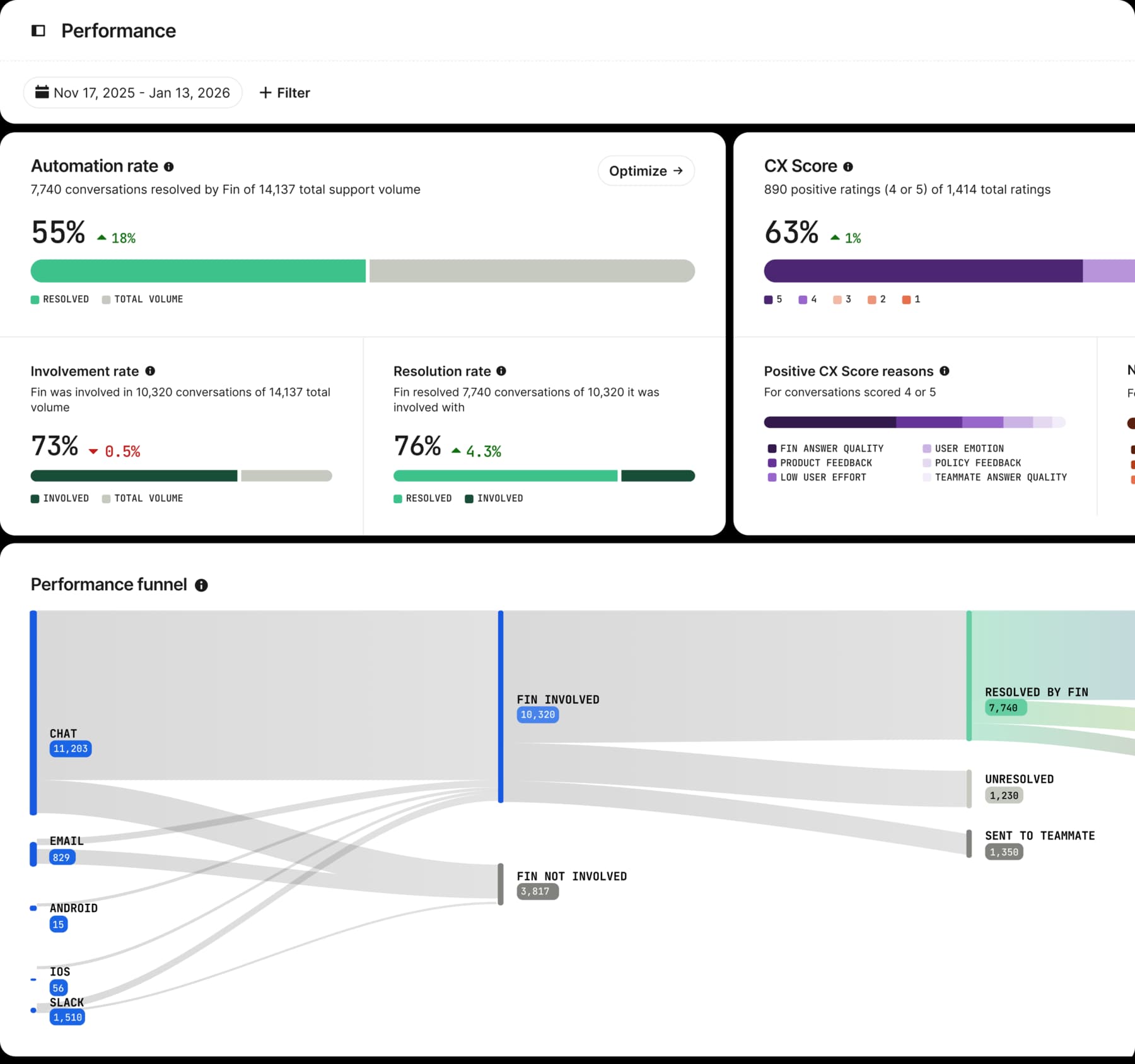Show Performance funnel info icon

coord(201,585)
